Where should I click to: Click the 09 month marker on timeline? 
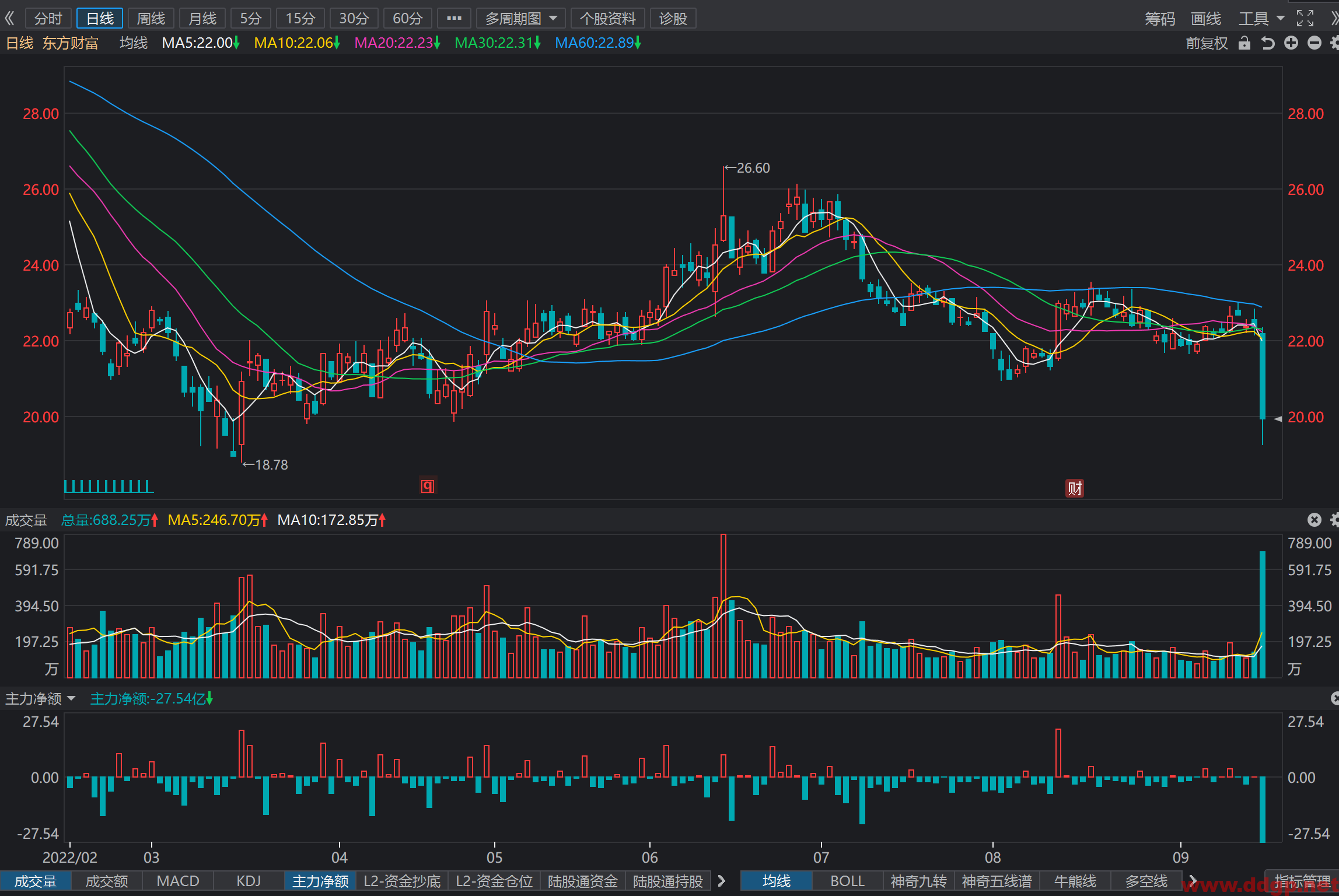(x=1180, y=857)
